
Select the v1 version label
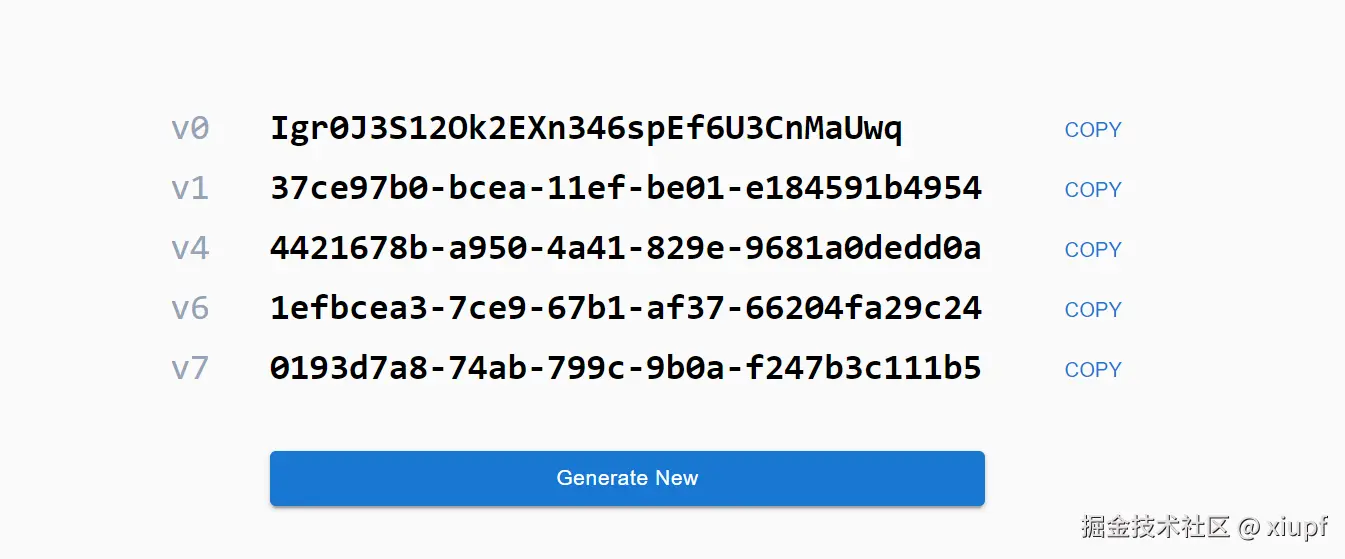(190, 189)
